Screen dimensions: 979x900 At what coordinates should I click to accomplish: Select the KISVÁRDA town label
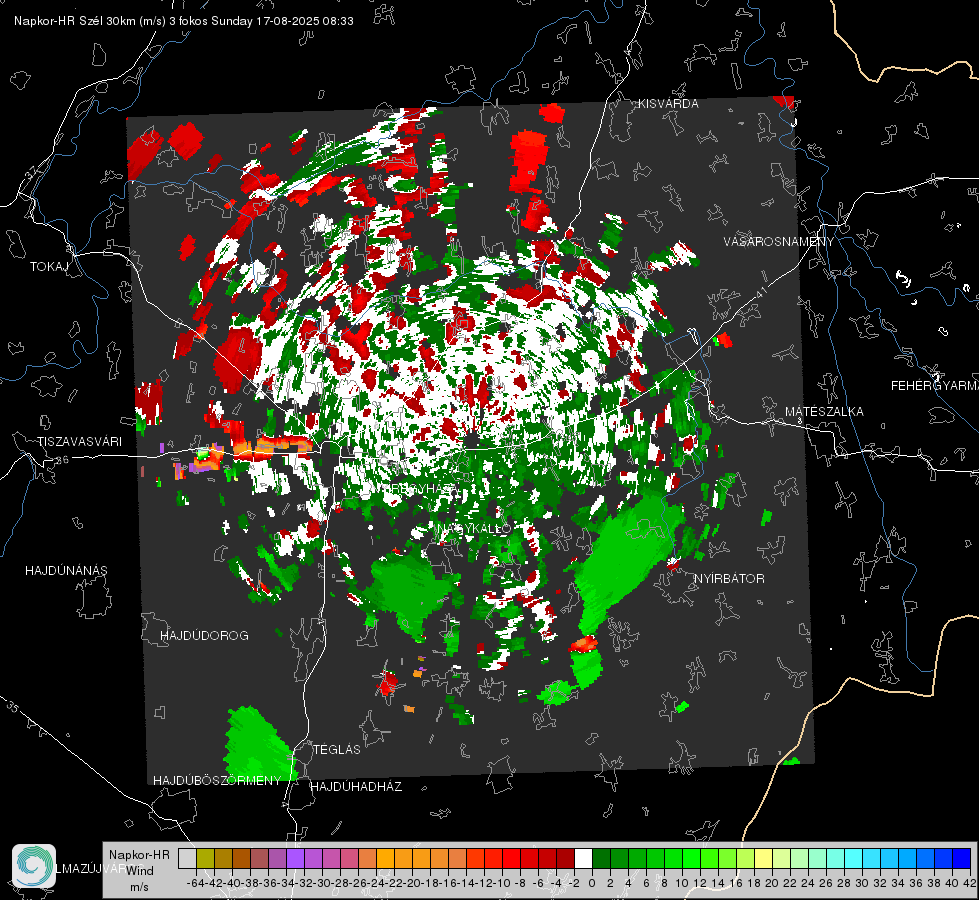668,104
